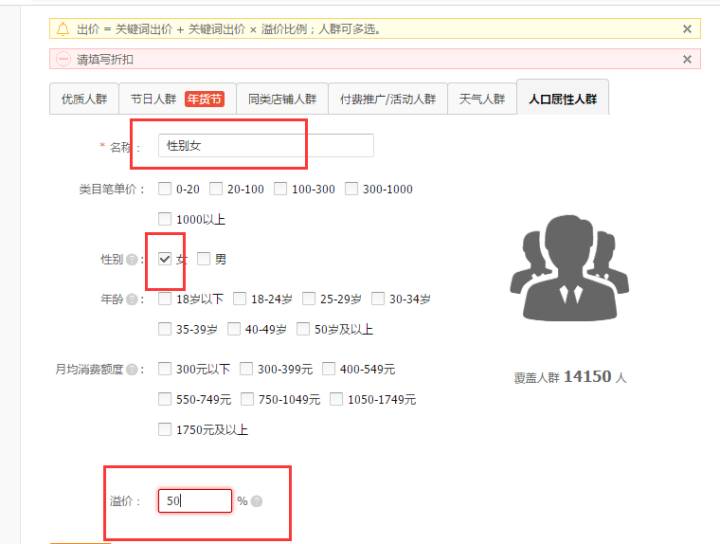Open help icon next to 性别
This screenshot has width=720, height=544.
[x=132, y=259]
